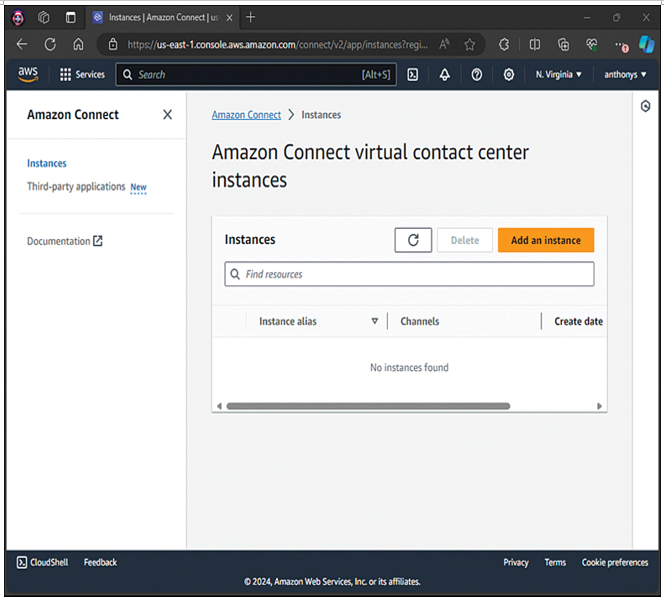Click the browser profile avatar icon
The height and width of the screenshot is (604, 664).
pos(18,18)
